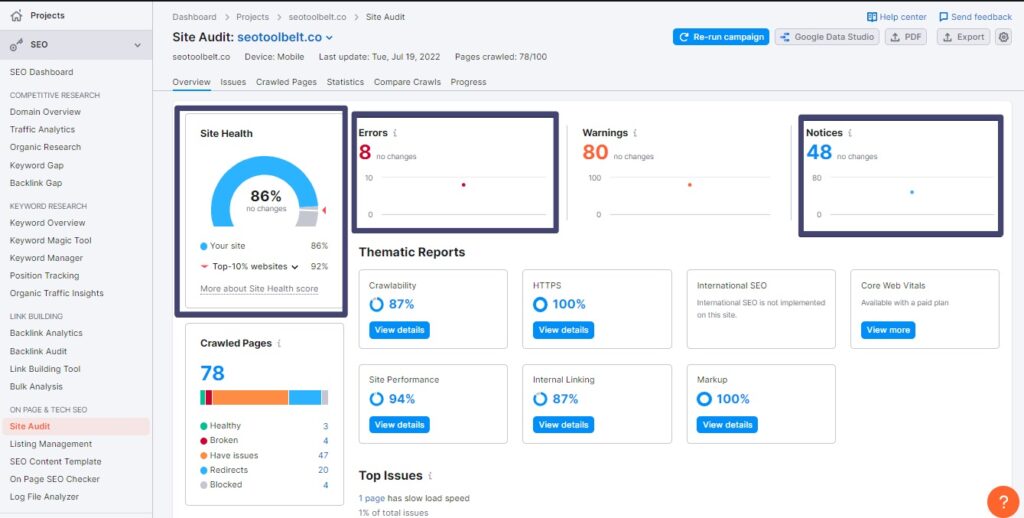Open Keyword Magic Tool in sidebar
Screen dimensions: 1024x518
(x=50, y=240)
